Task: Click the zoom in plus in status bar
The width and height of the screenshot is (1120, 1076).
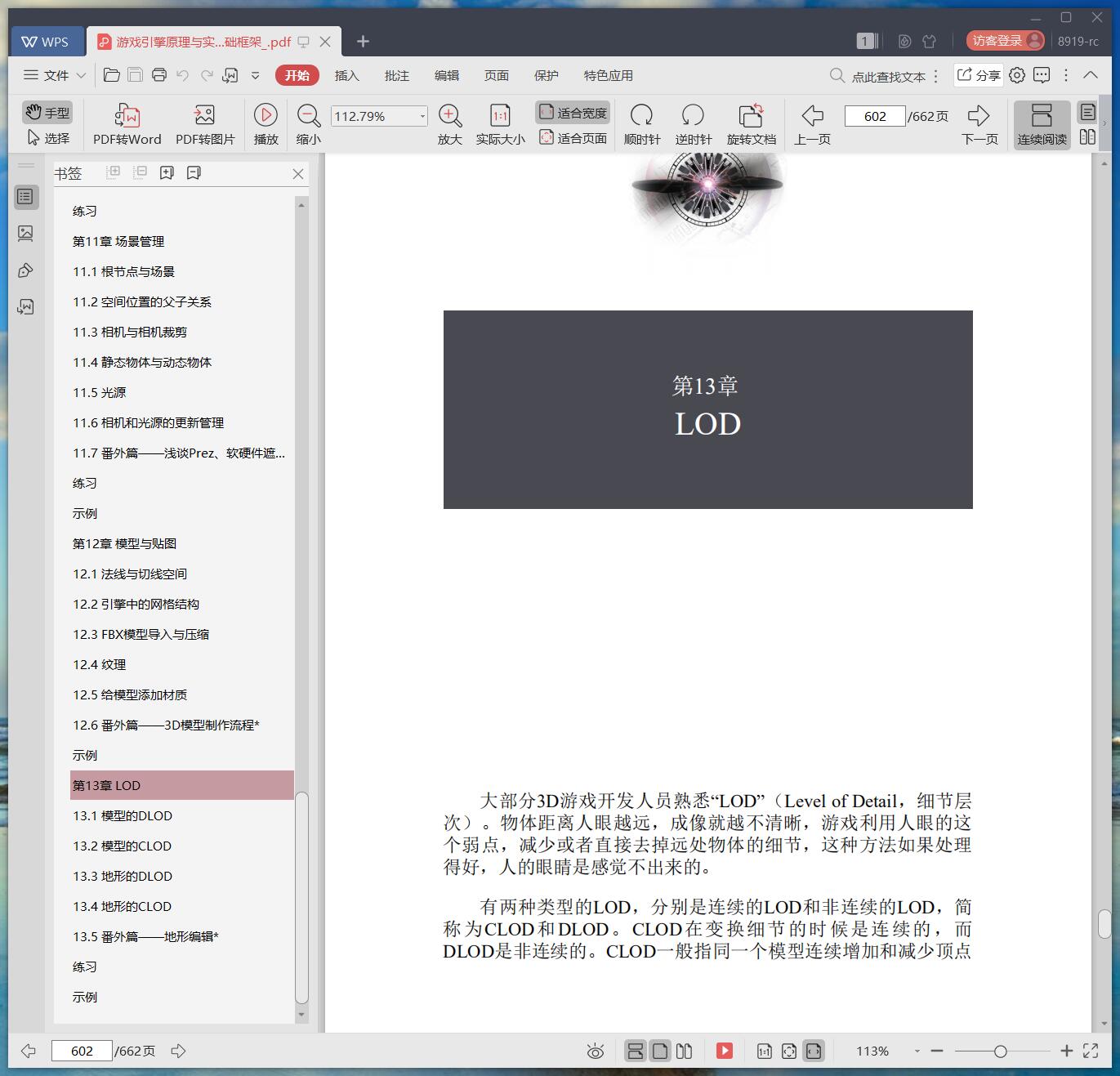Action: [x=1066, y=1051]
